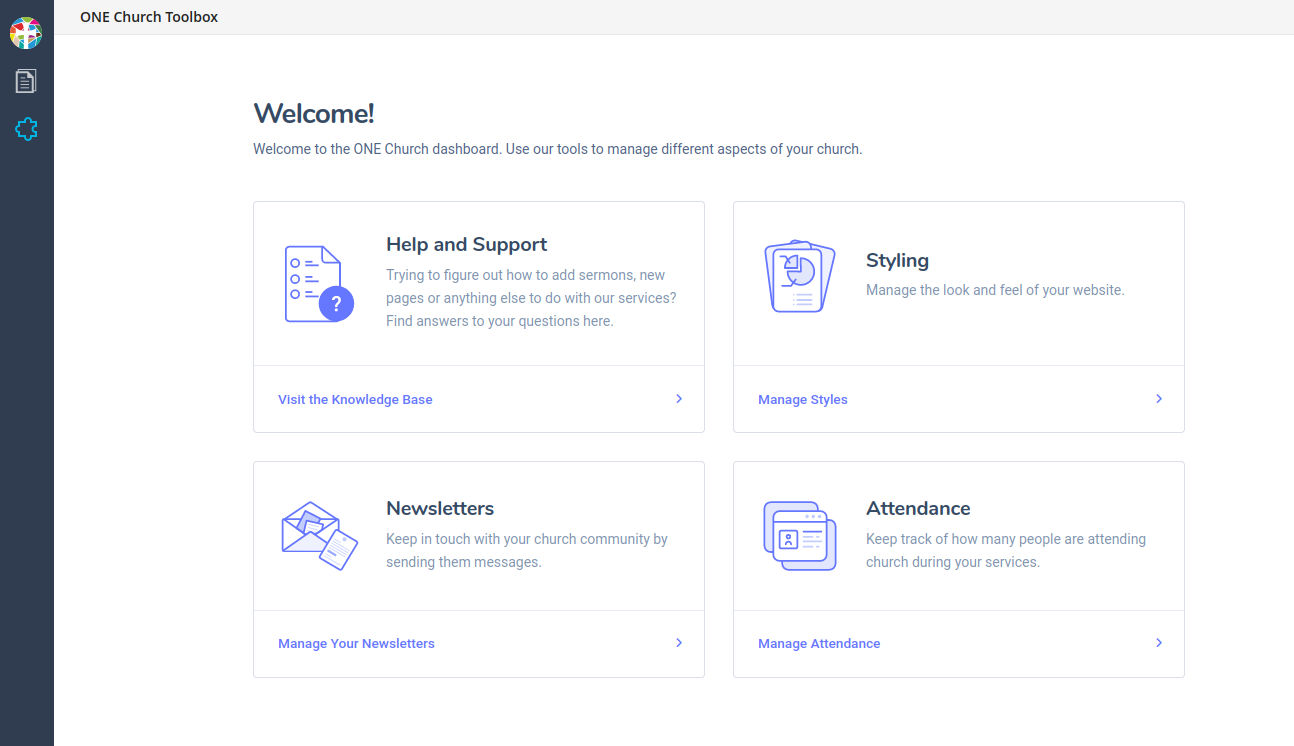Click the Attendance windows icon

pos(799,535)
